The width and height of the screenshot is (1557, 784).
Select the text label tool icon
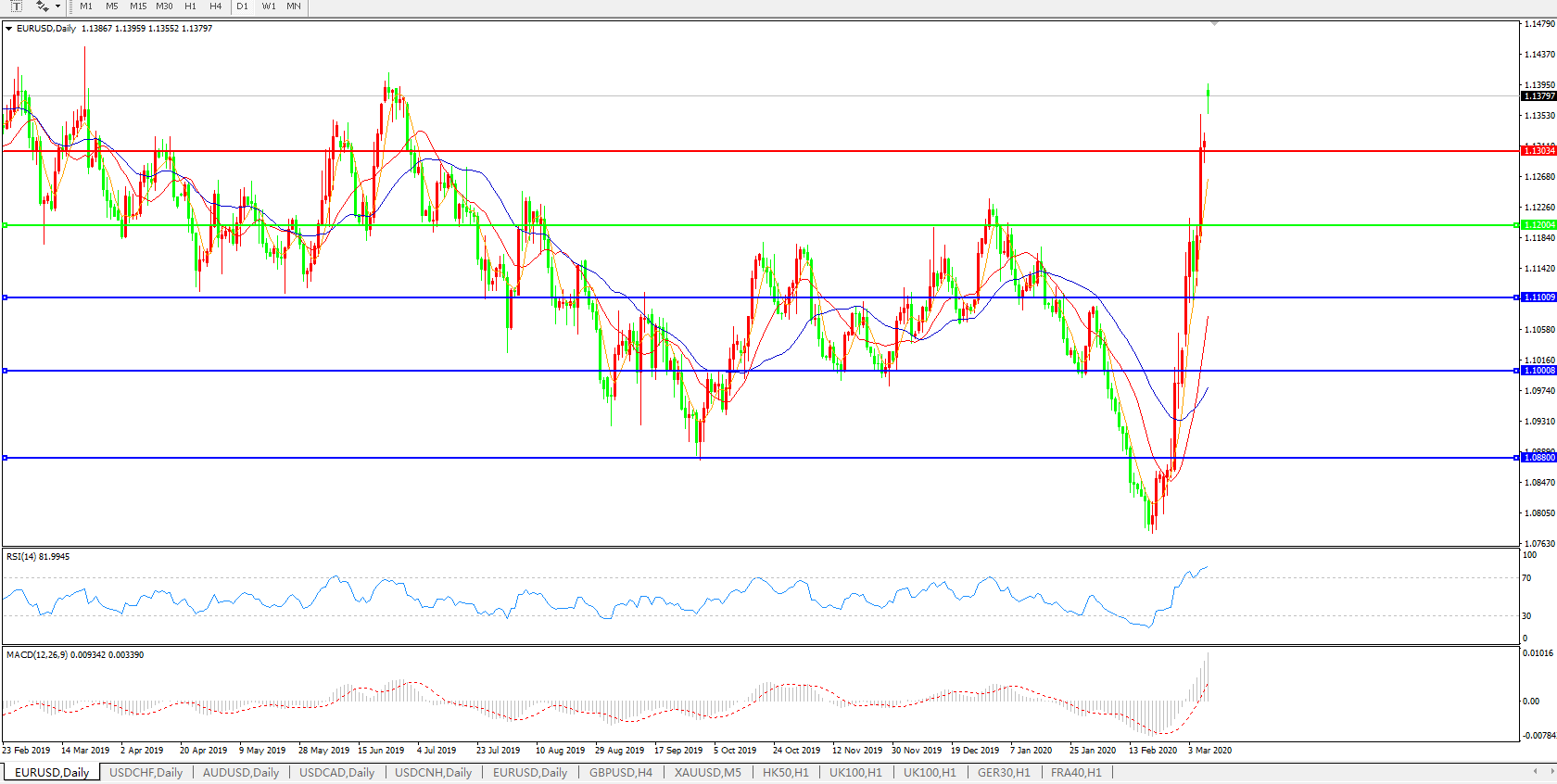16,6
